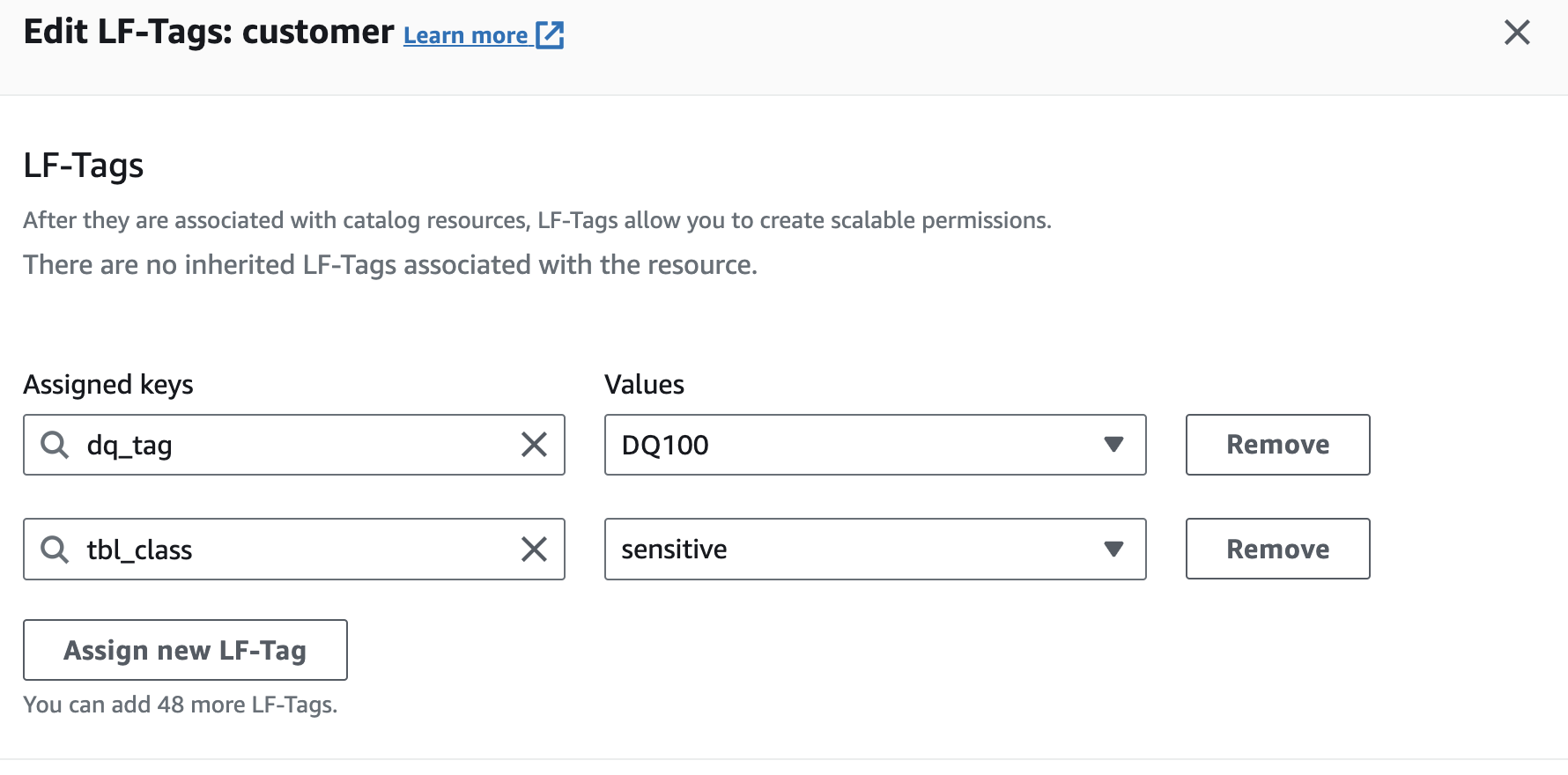Open the external link icon beside Learn more
The width and height of the screenshot is (1568, 775).
pos(550,35)
